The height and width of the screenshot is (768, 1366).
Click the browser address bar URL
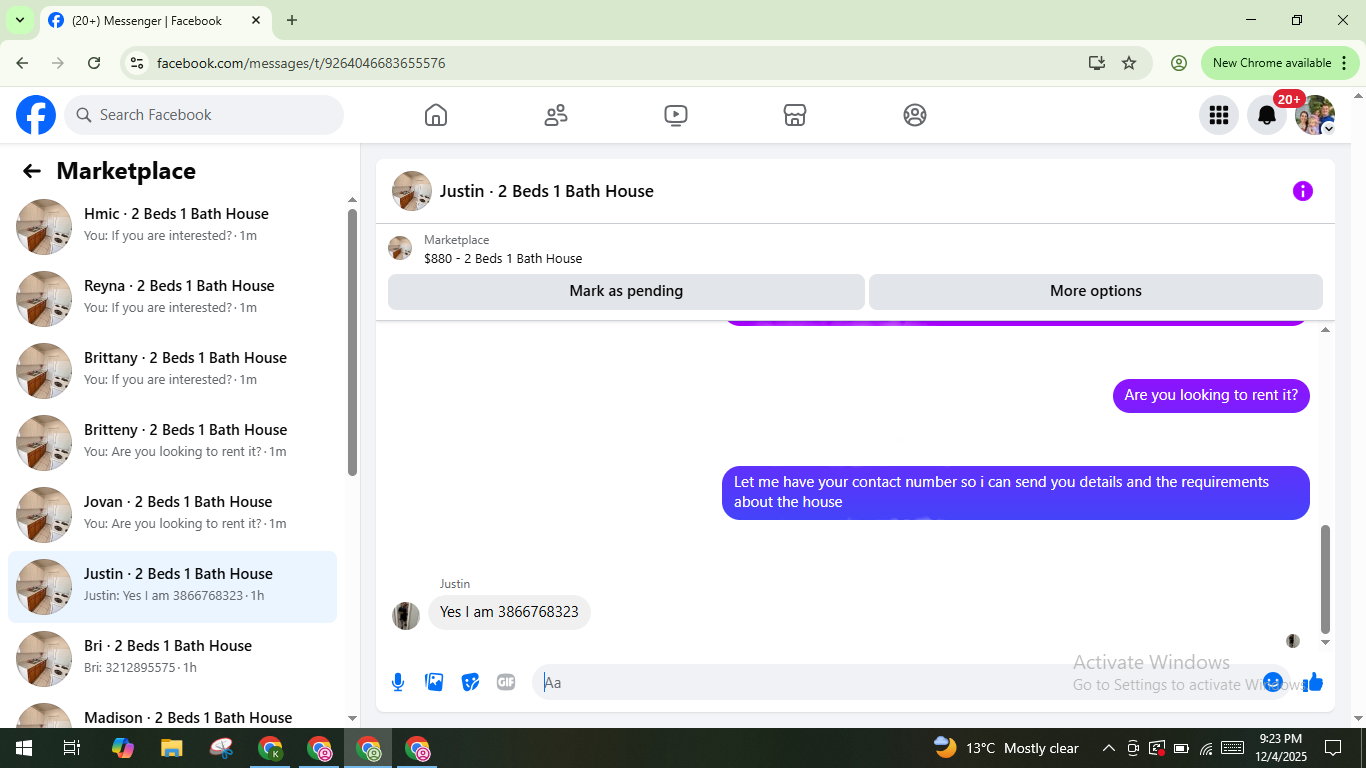(301, 63)
